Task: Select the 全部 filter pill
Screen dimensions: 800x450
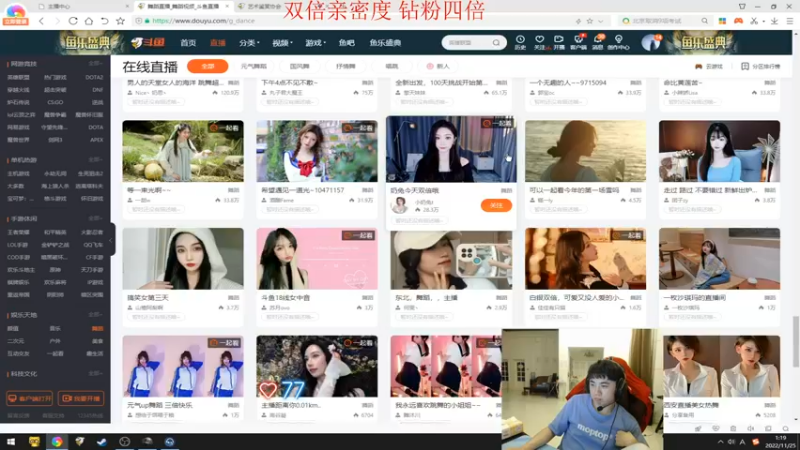Action: (208, 66)
